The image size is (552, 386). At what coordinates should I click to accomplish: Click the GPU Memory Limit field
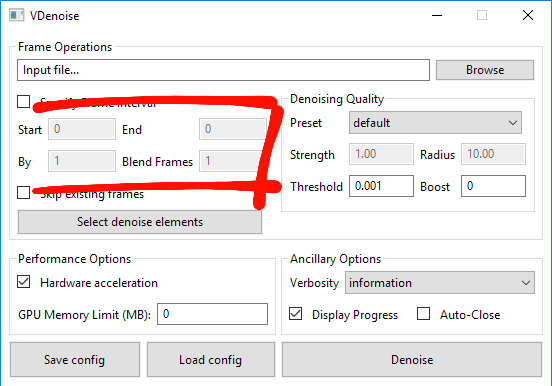[x=212, y=314]
